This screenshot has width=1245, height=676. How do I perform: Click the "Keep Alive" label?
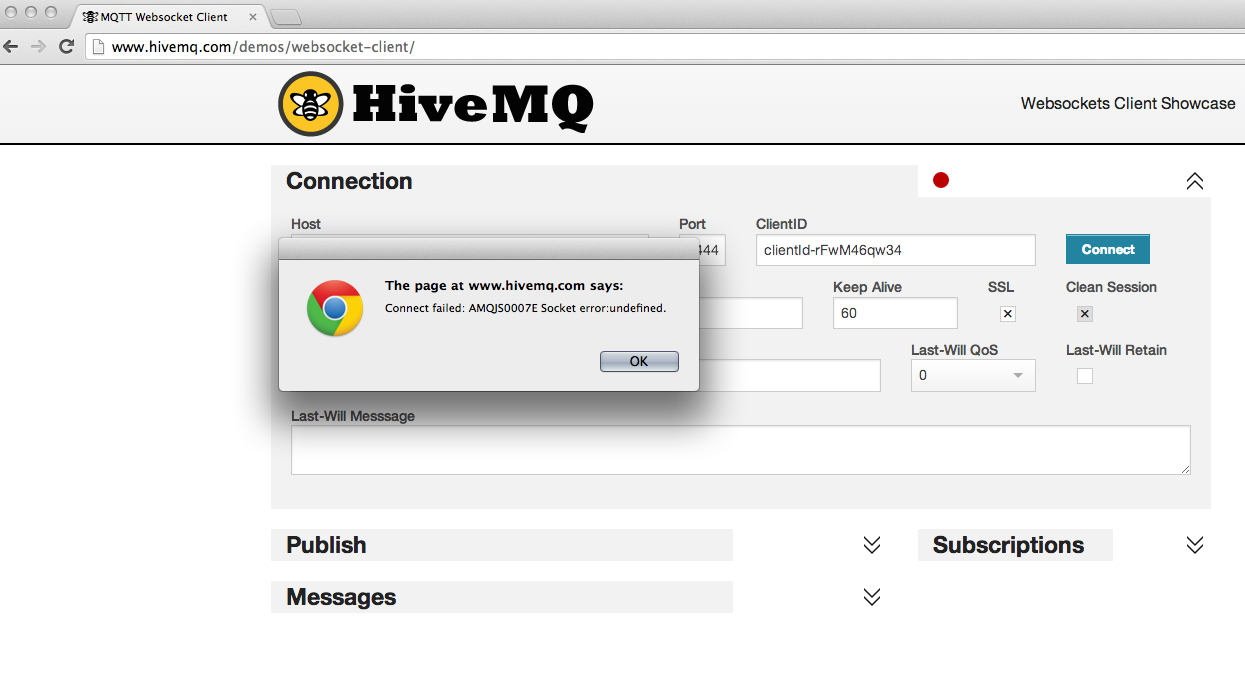[x=867, y=287]
